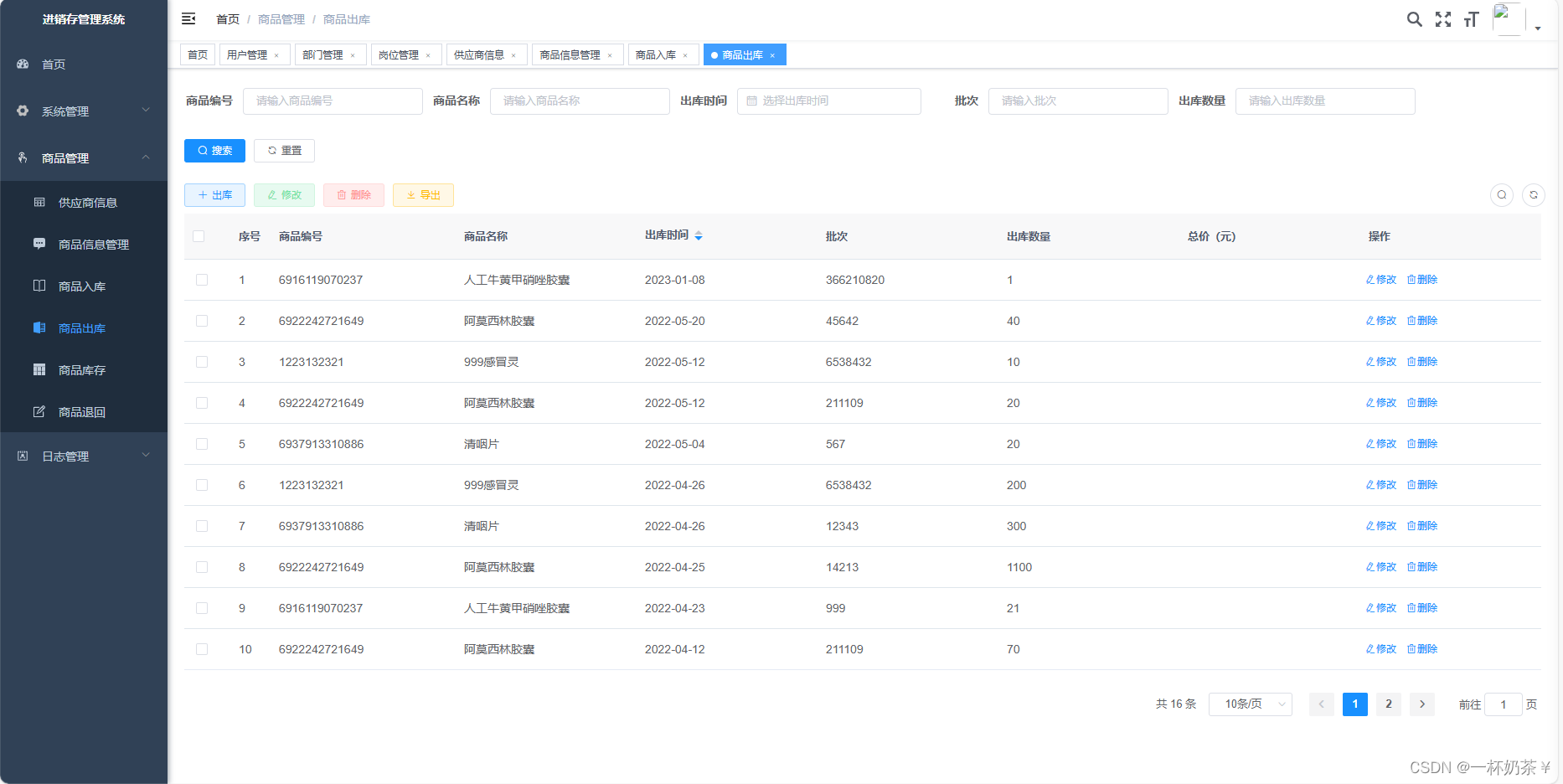Open the avatar dropdown caret
This screenshot has height=784, width=1563.
[1538, 28]
